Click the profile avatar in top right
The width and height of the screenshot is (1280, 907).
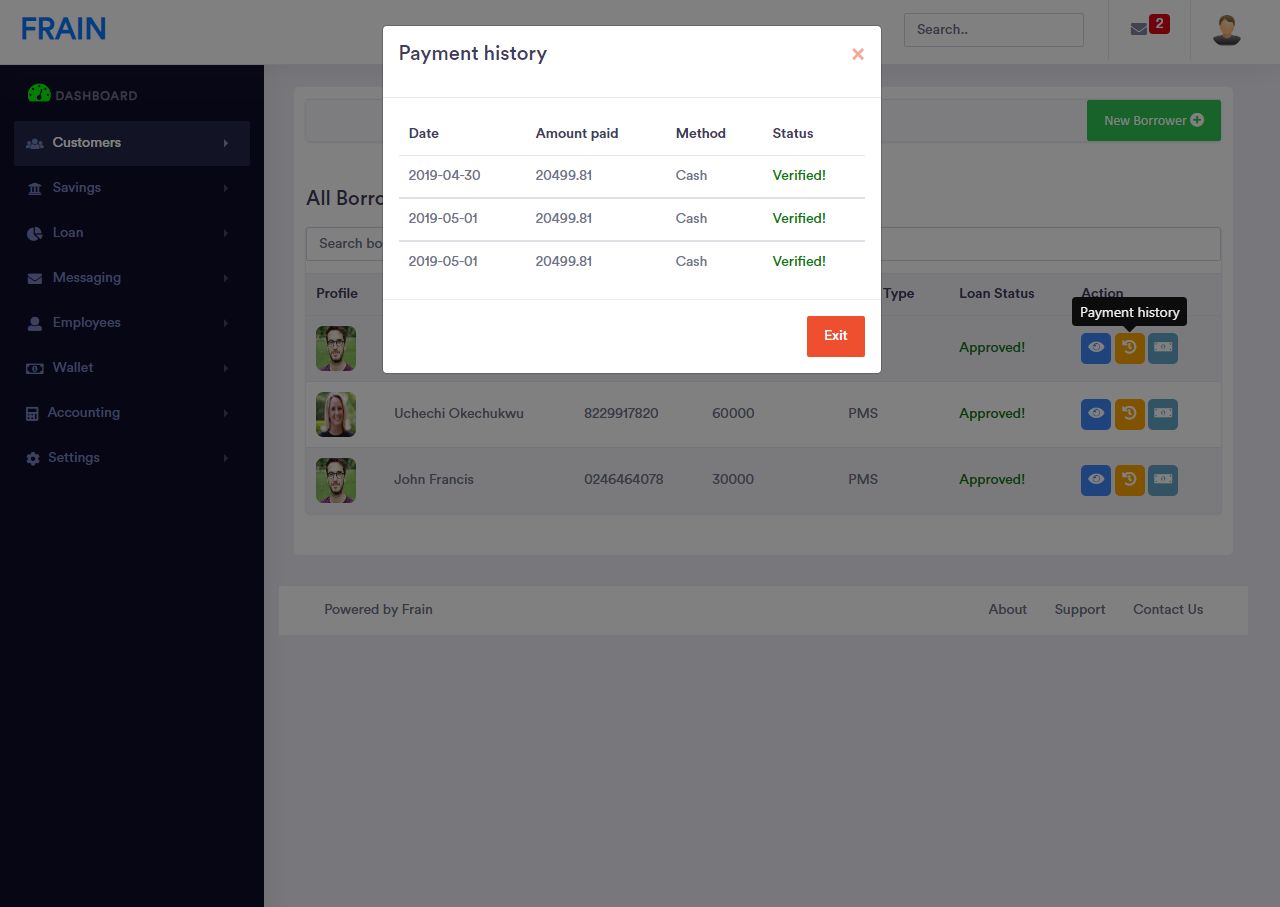(1226, 30)
